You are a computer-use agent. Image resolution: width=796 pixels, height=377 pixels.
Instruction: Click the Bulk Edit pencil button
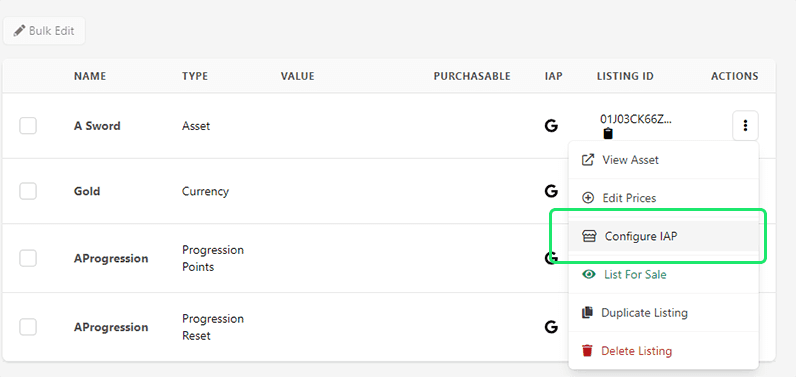[x=44, y=31]
